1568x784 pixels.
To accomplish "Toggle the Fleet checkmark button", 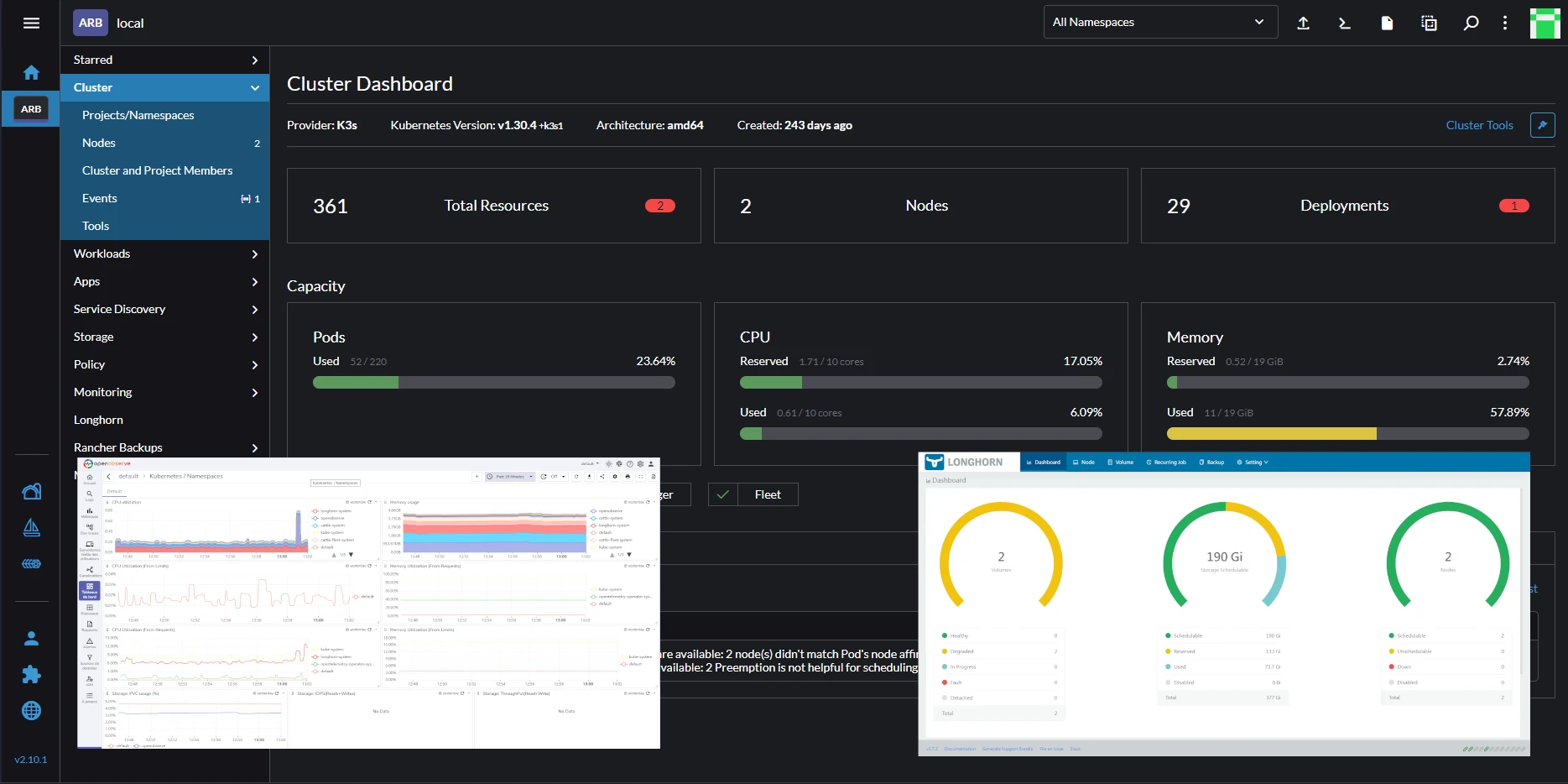I will click(x=722, y=494).
